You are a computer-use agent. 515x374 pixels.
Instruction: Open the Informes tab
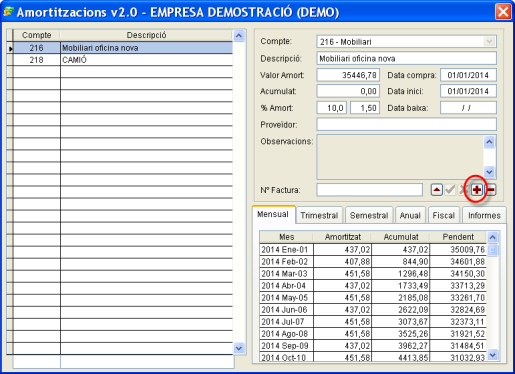click(484, 215)
